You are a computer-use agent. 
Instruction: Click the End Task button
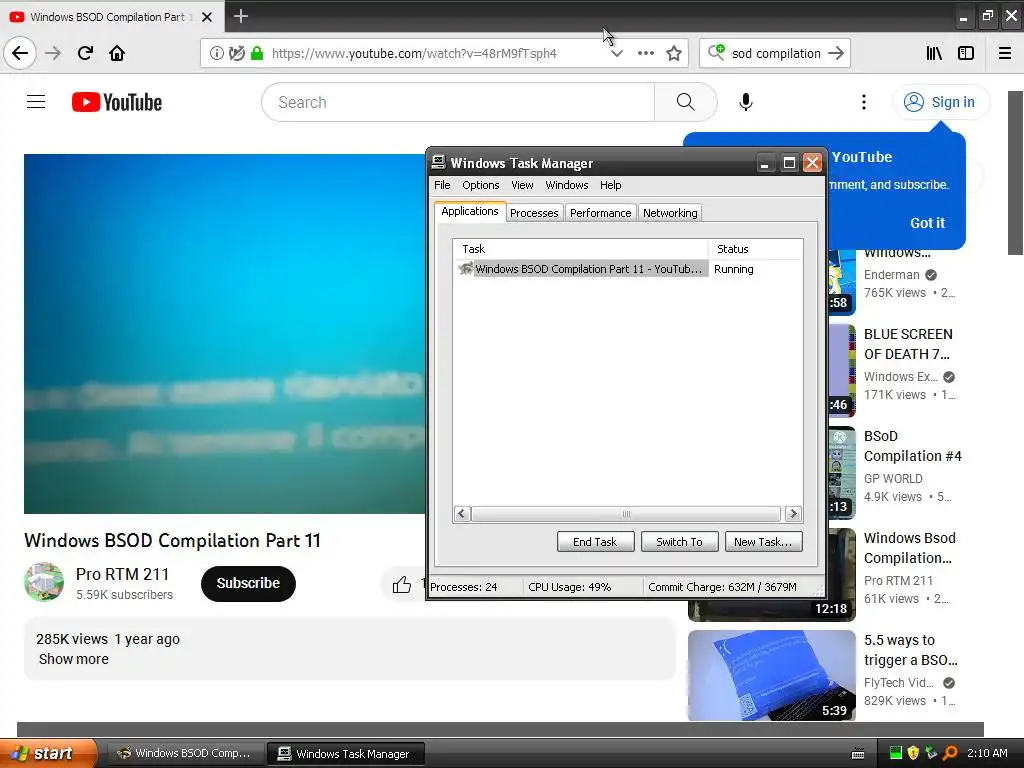click(595, 542)
